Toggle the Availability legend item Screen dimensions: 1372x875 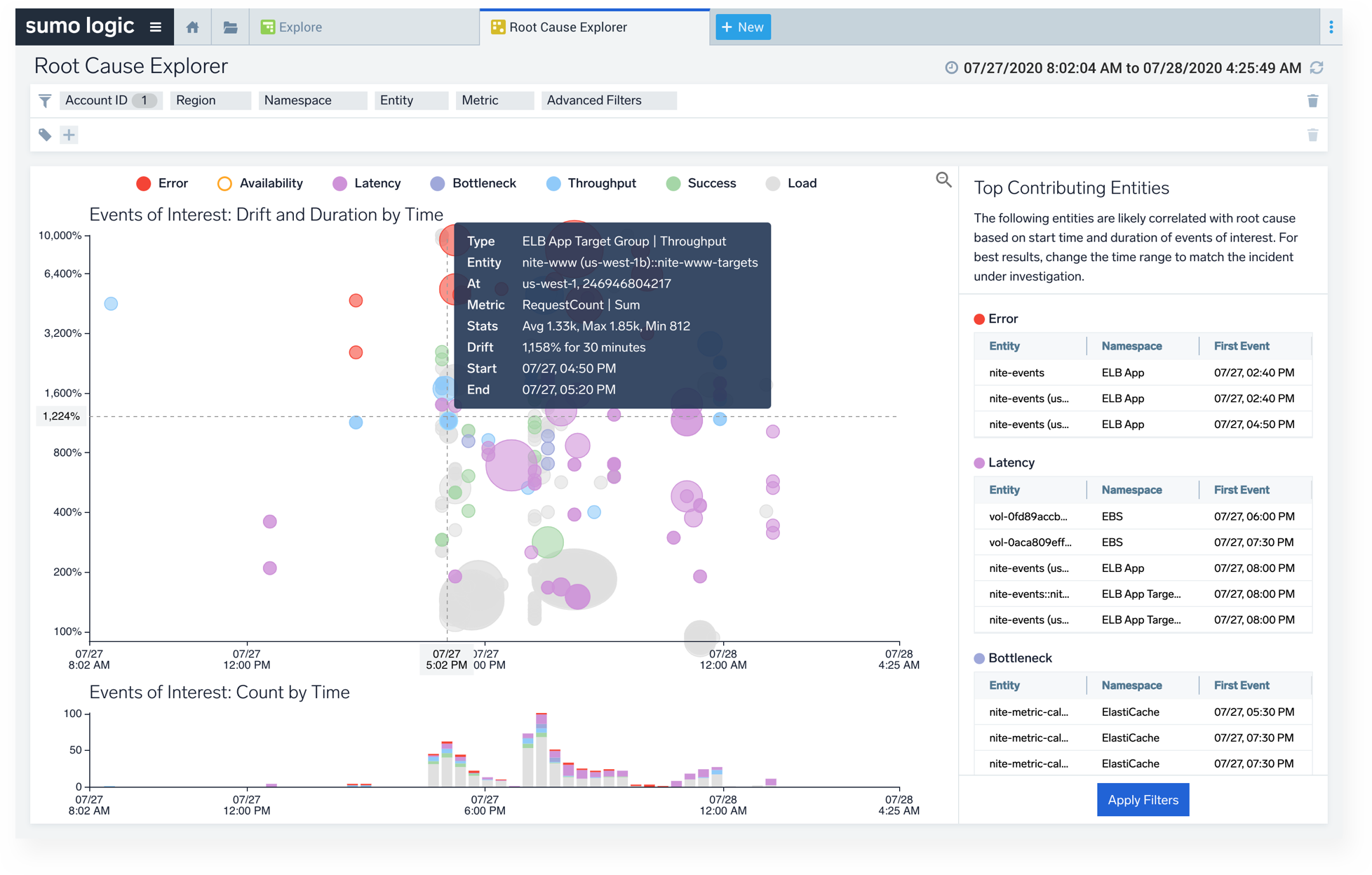(x=260, y=184)
